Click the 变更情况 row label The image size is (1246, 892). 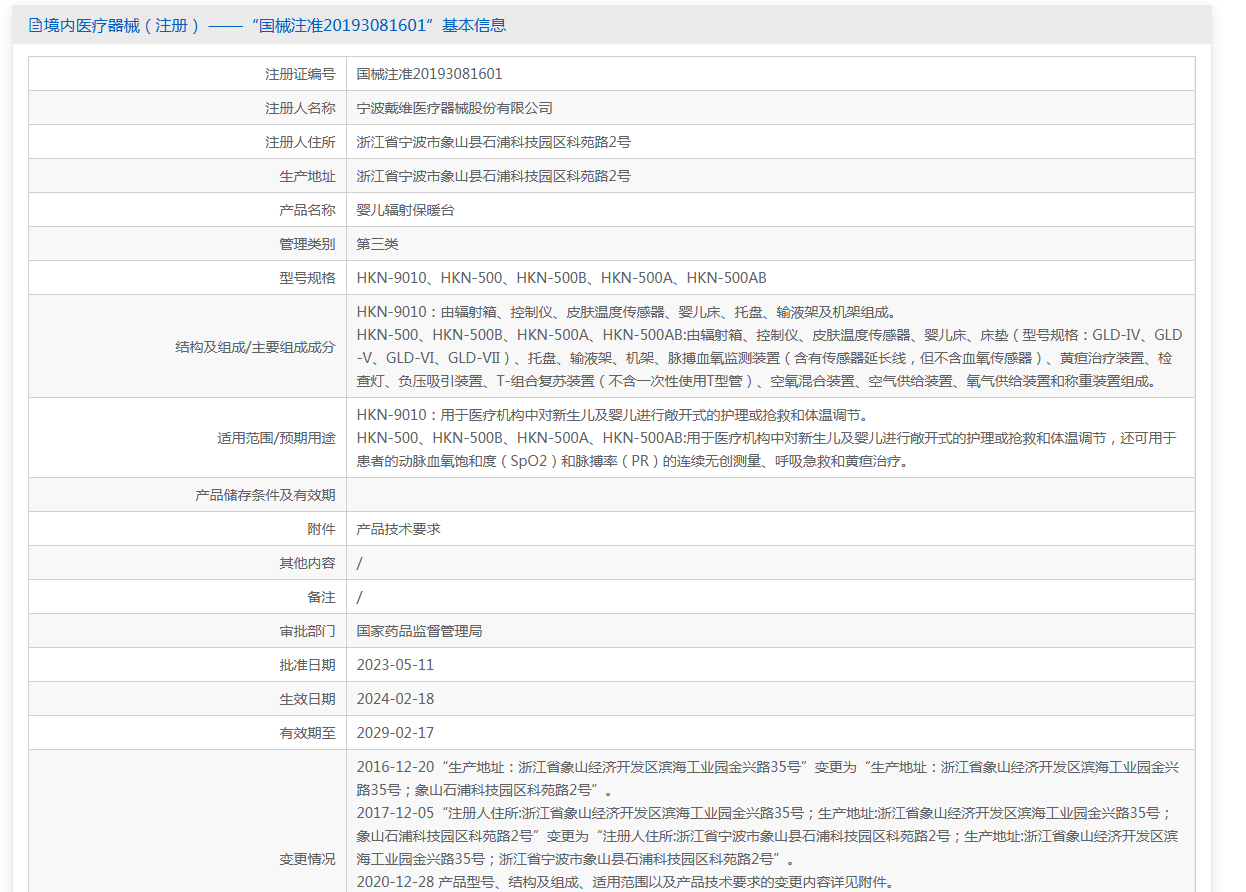point(307,859)
